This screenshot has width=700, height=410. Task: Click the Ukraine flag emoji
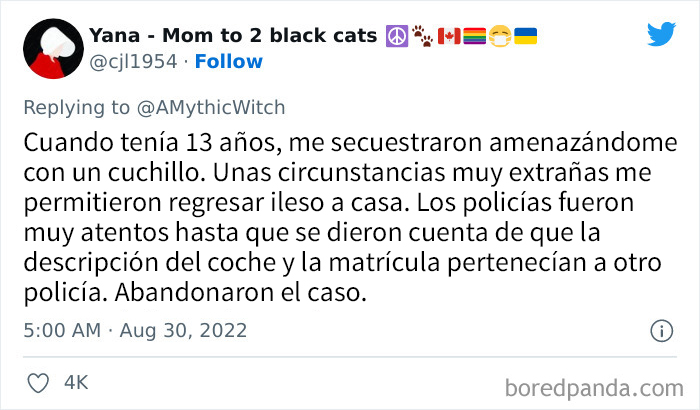(x=524, y=36)
